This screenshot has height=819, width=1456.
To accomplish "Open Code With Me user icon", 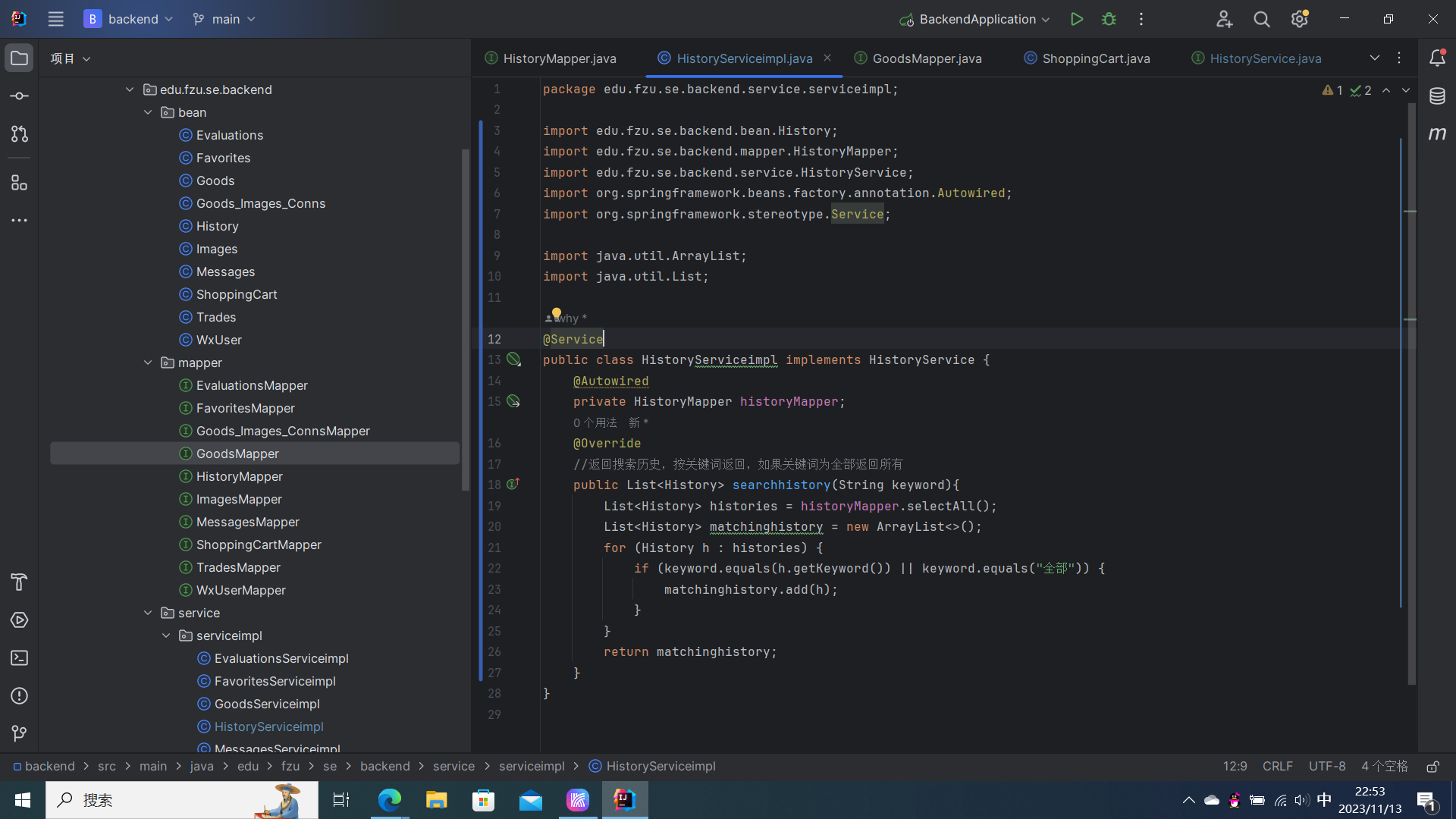I will (x=1224, y=19).
